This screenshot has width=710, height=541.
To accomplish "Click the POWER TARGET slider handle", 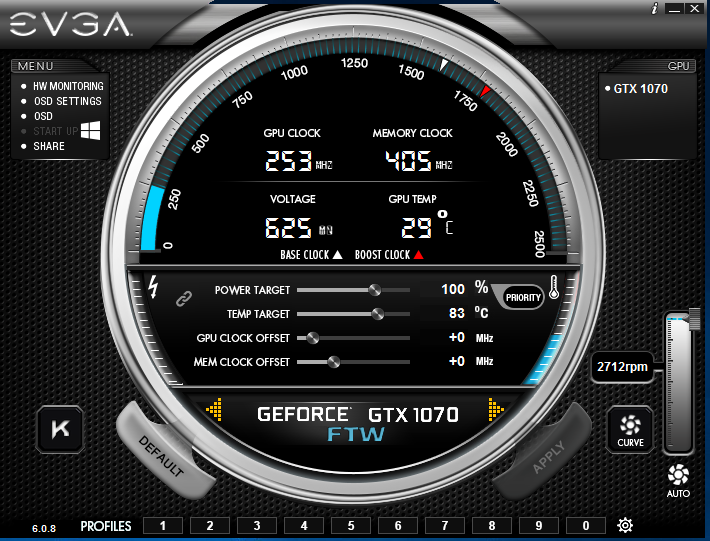I will 374,290.
